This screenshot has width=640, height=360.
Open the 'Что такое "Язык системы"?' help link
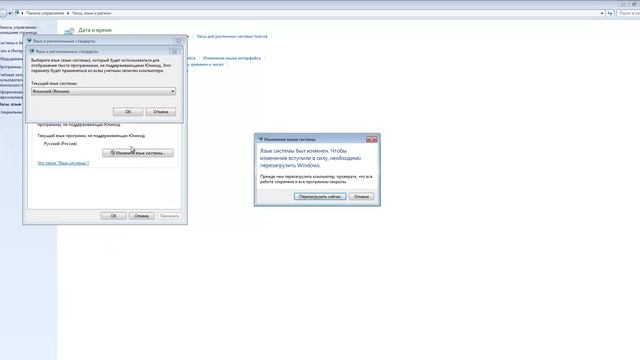tap(63, 163)
